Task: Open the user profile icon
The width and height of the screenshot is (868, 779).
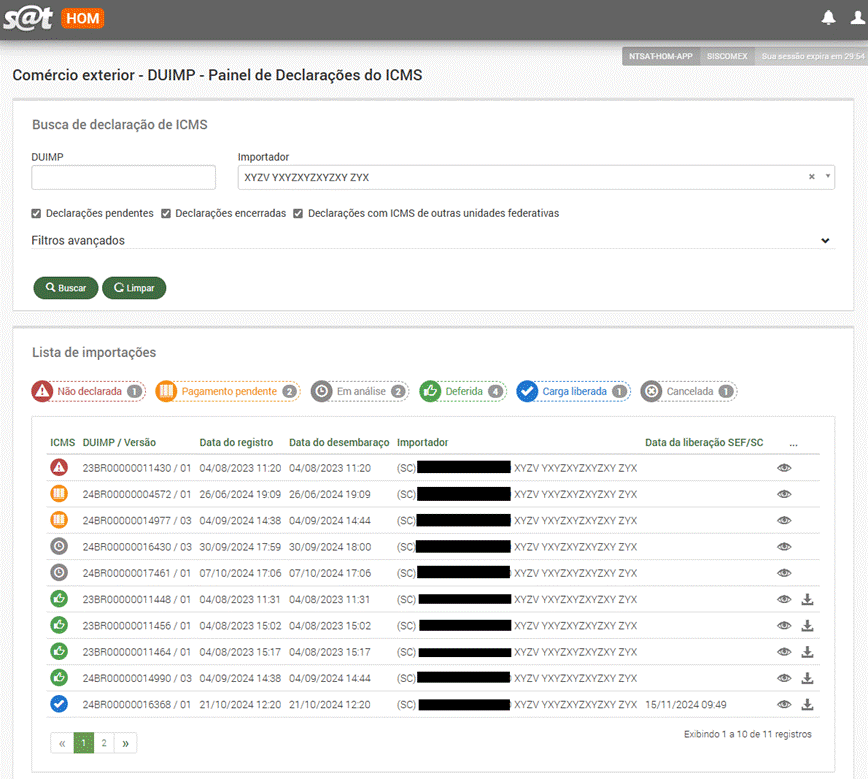Action: pyautogui.click(x=858, y=18)
